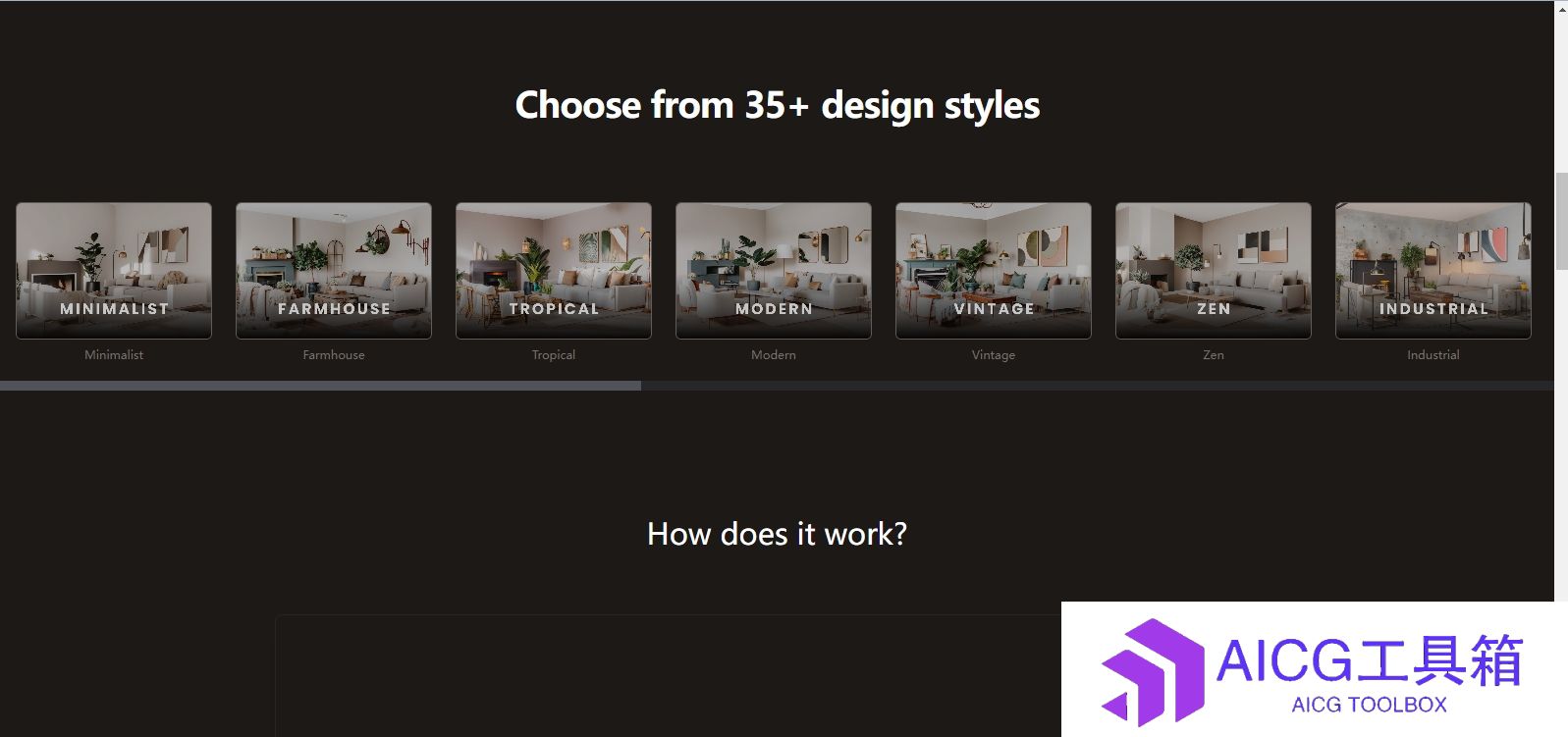
Task: Select the Zen style thumbnail
Action: point(1214,271)
